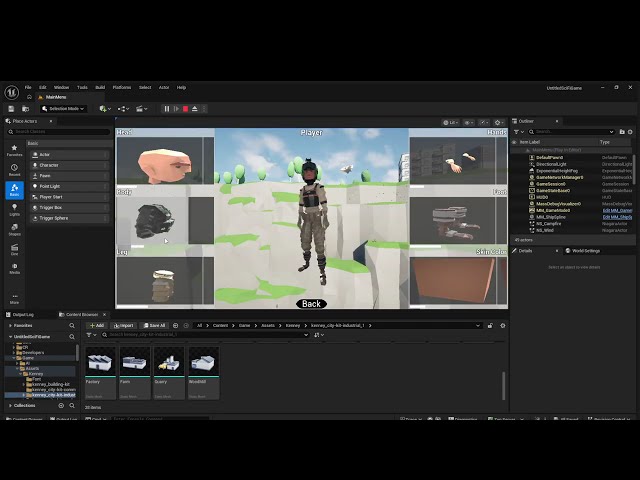Open the File menu
The width and height of the screenshot is (640, 480).
[x=28, y=87]
